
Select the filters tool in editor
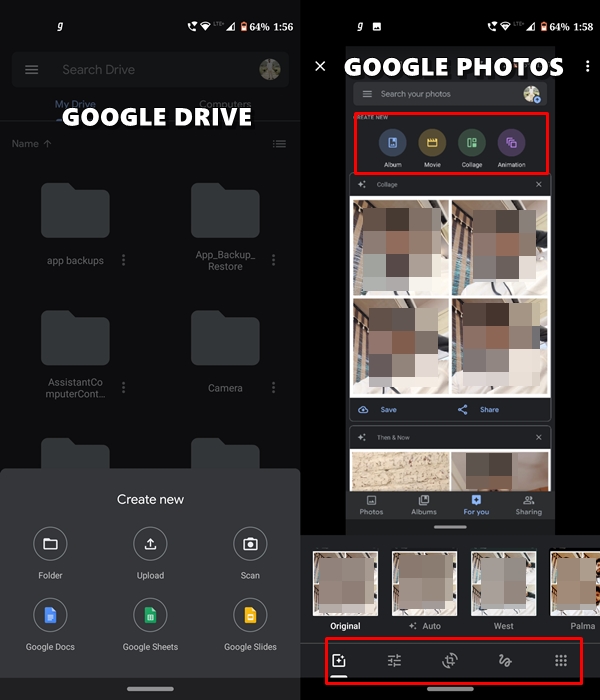339,660
